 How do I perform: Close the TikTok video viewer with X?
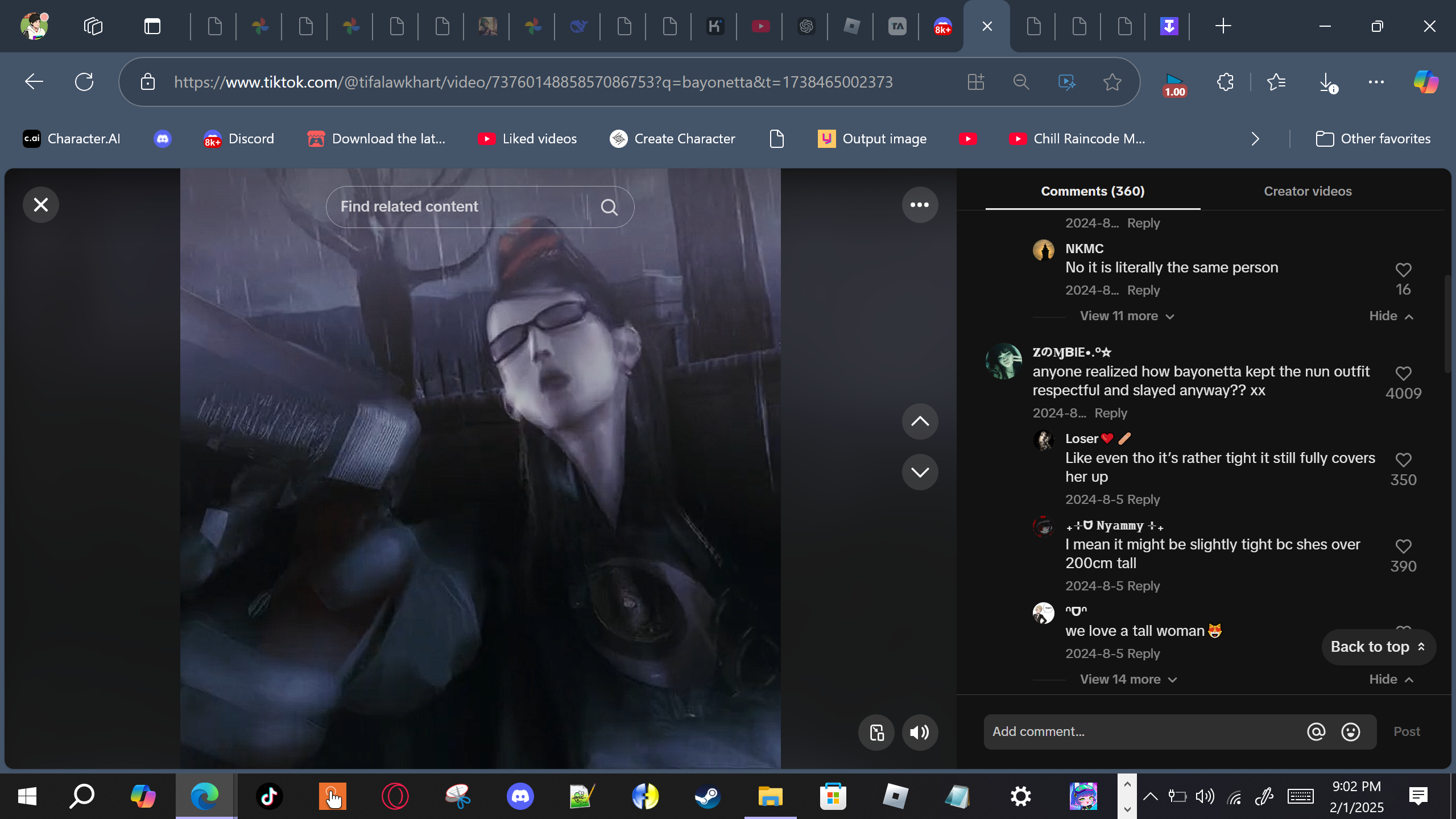(x=41, y=205)
